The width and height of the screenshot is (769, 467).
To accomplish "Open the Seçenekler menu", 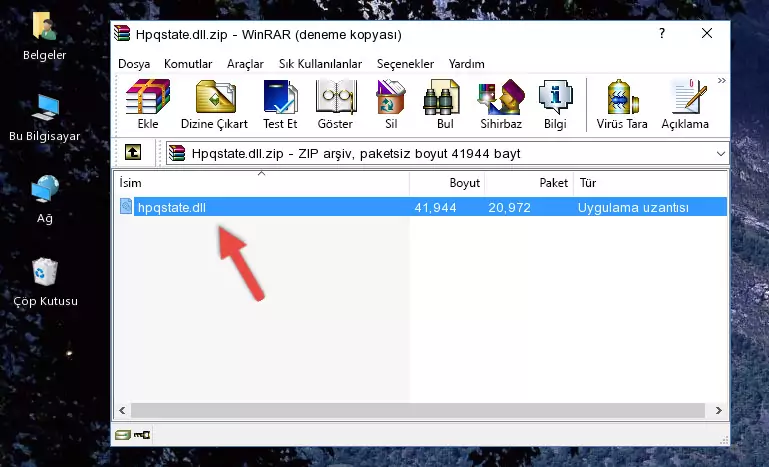I will click(405, 64).
